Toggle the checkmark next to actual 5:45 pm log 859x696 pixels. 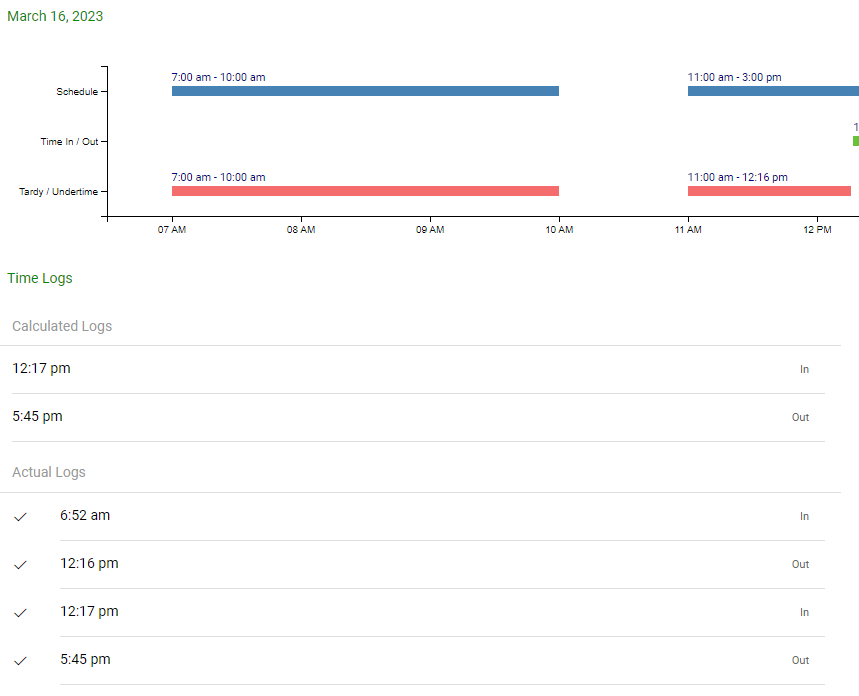click(x=20, y=661)
